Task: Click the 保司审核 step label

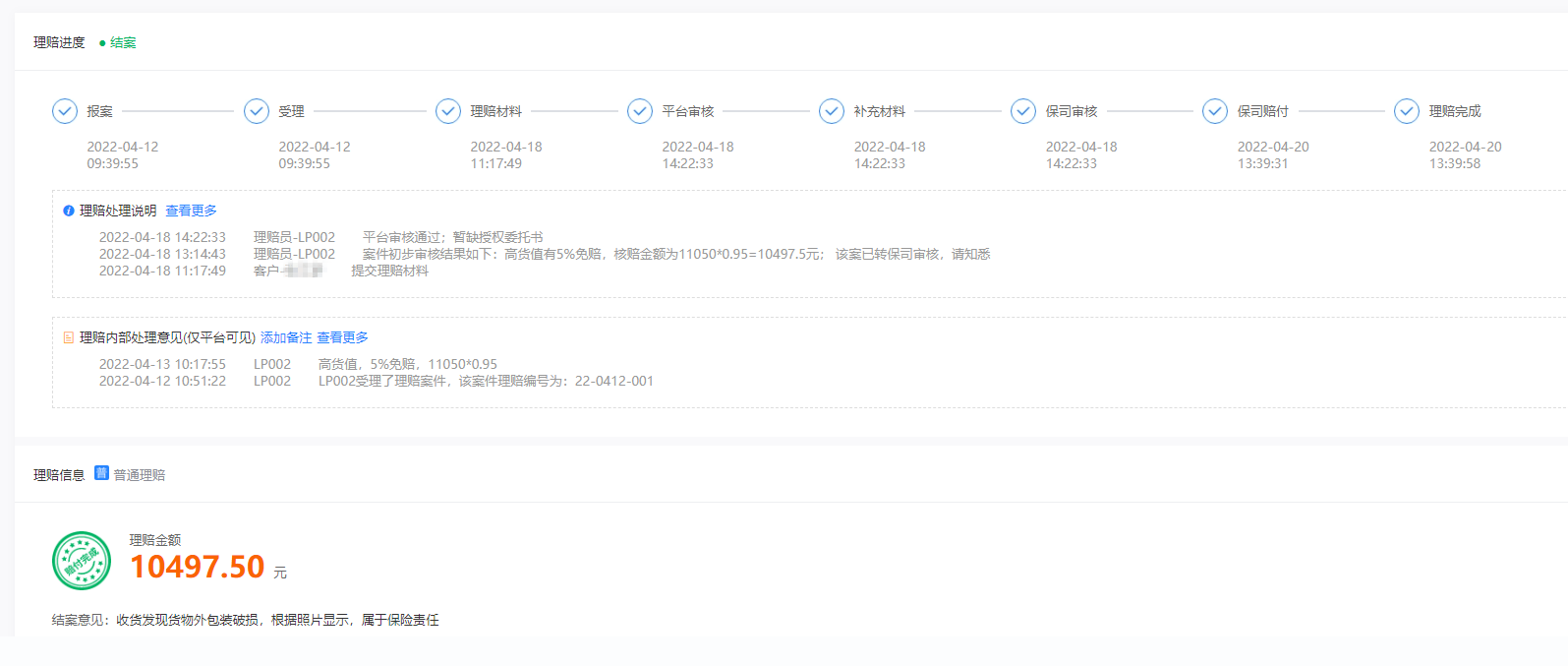Action: click(x=1071, y=111)
